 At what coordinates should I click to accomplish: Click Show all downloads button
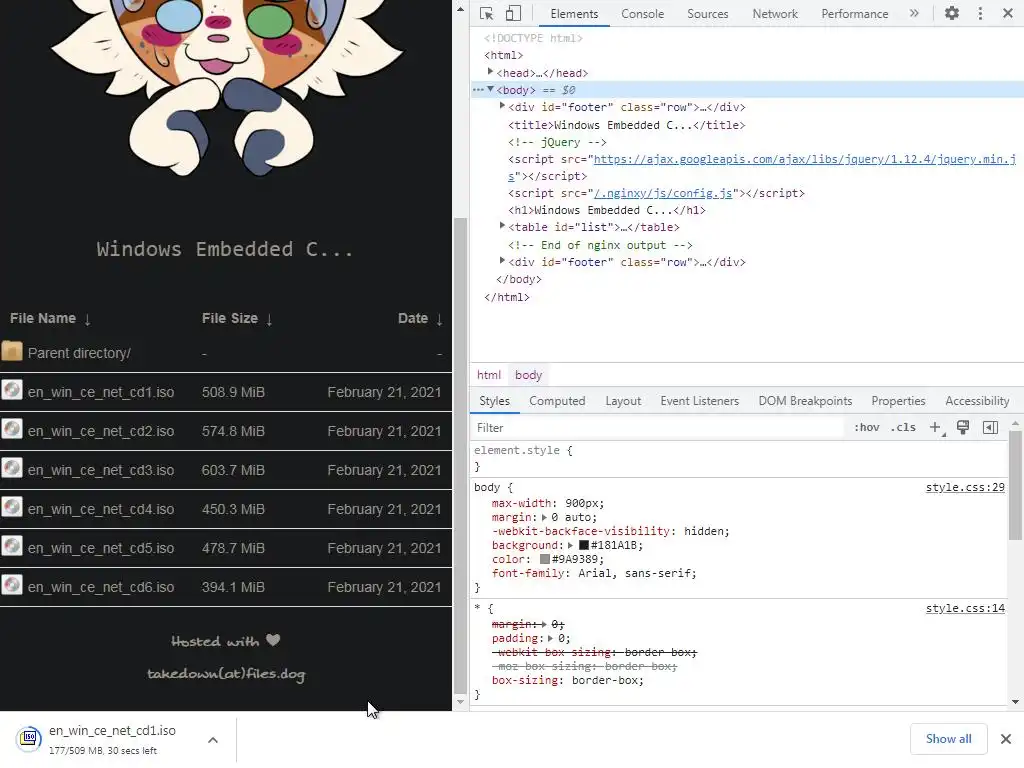(x=948, y=739)
